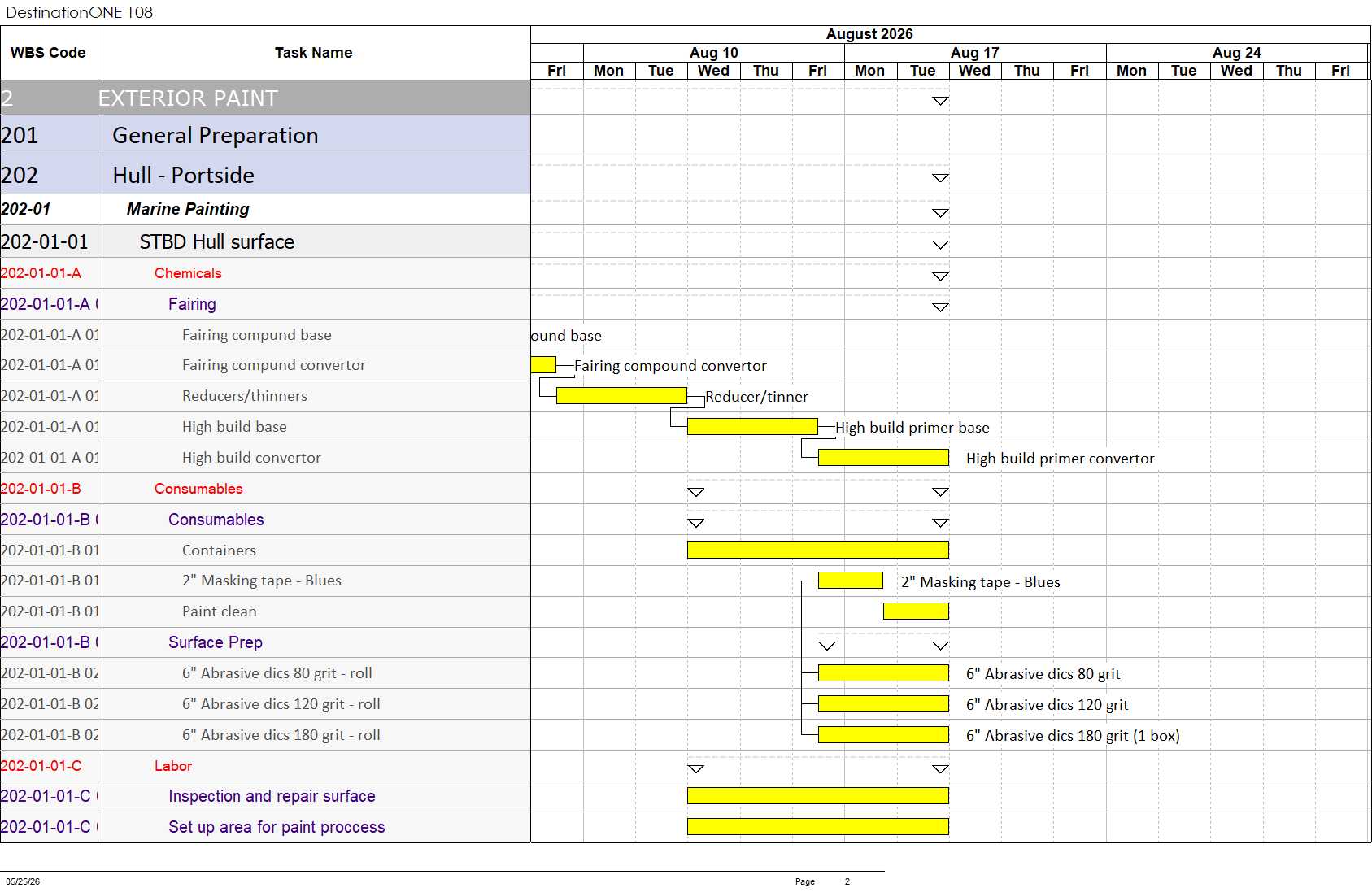Click the Task Name column header
The image size is (1372, 892).
click(314, 53)
